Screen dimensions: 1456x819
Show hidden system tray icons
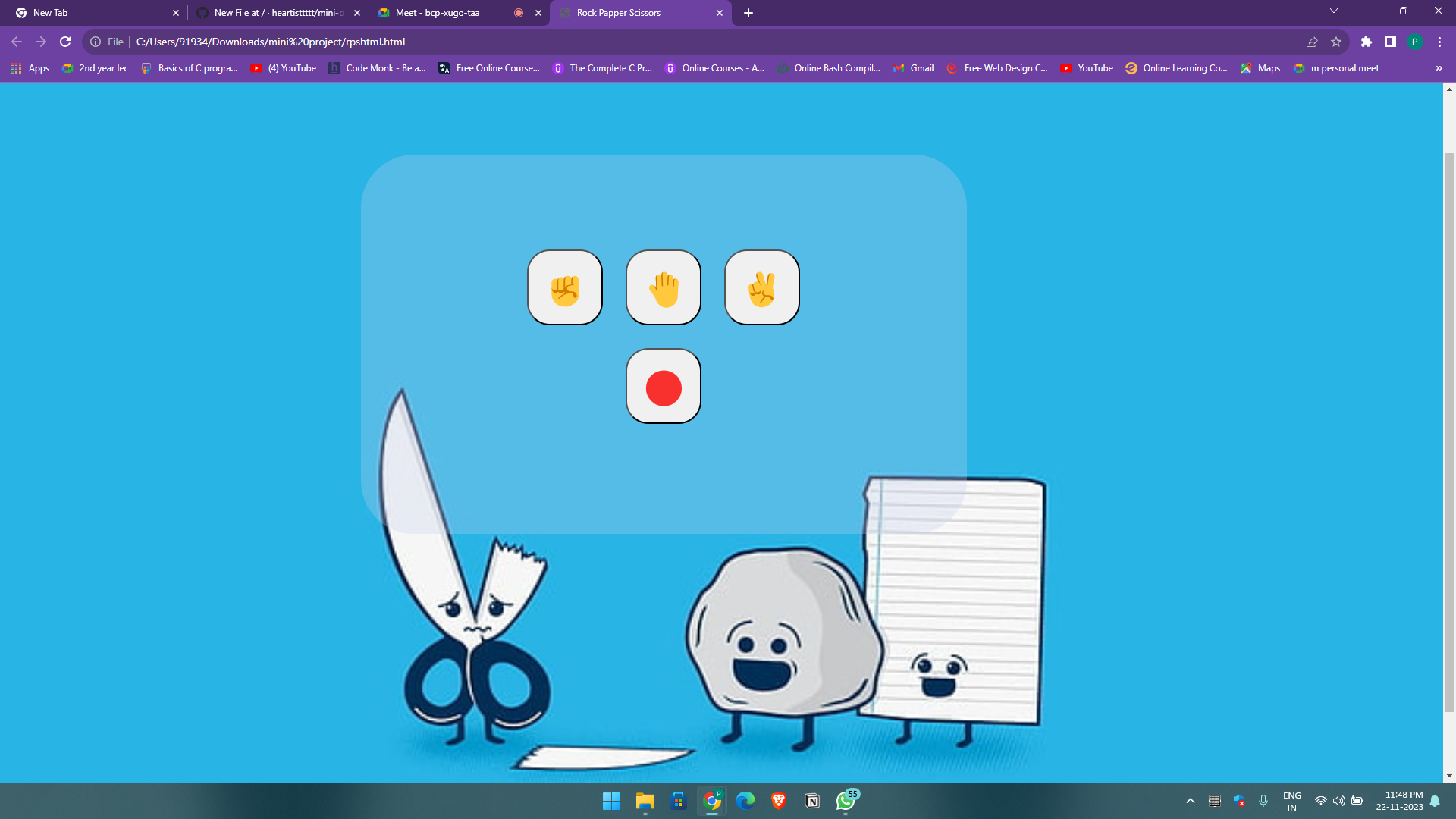(1191, 801)
